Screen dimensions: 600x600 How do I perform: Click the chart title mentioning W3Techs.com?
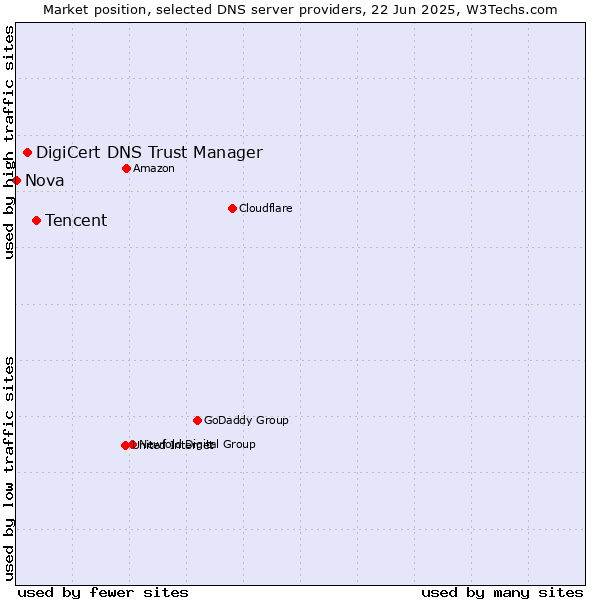coord(300,10)
